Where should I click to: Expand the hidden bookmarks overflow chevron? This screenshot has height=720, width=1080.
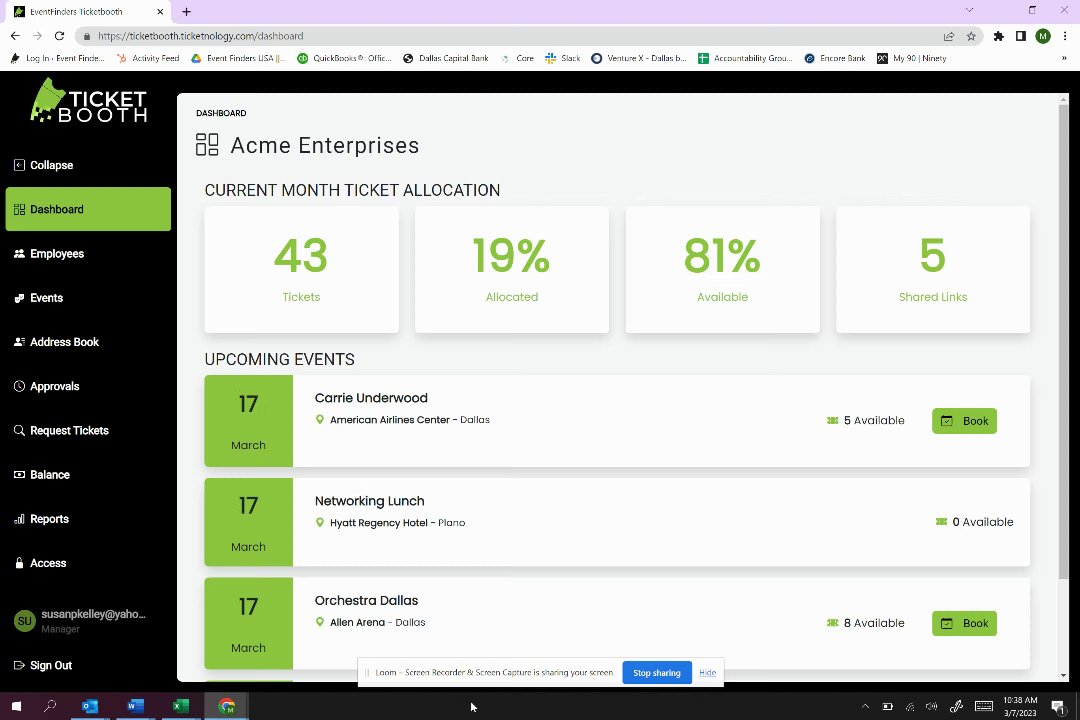[1063, 58]
